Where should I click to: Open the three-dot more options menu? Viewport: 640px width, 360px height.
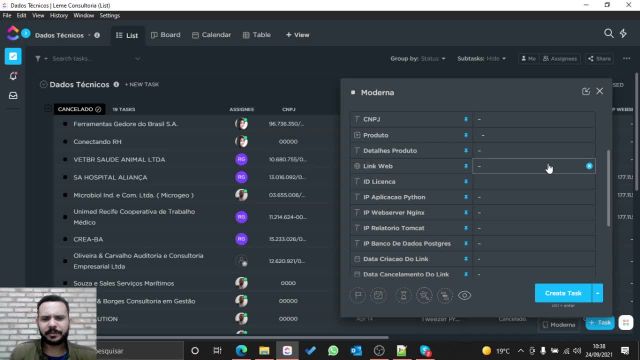coord(627,59)
